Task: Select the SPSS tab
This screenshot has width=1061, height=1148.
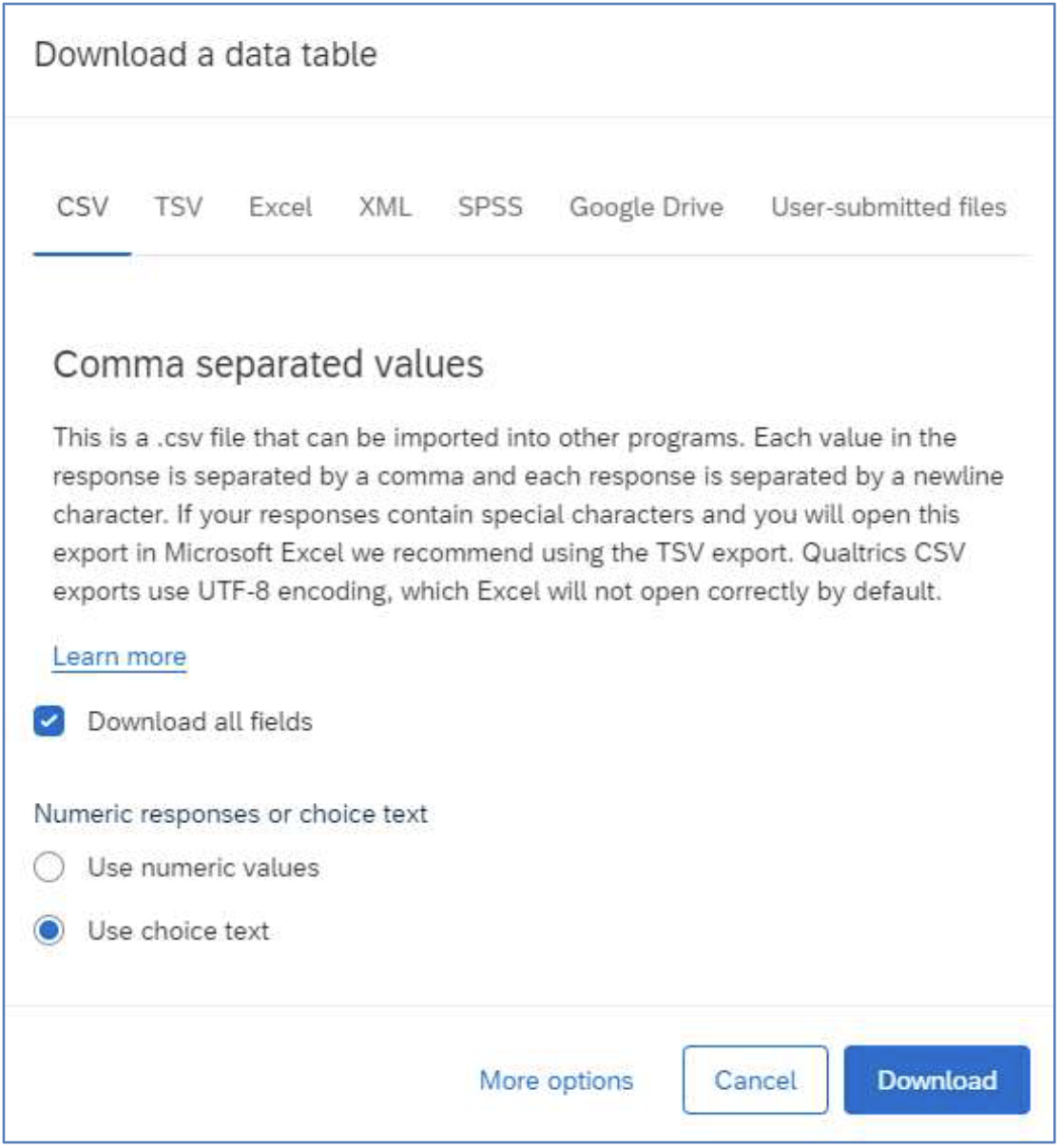Action: click(491, 207)
